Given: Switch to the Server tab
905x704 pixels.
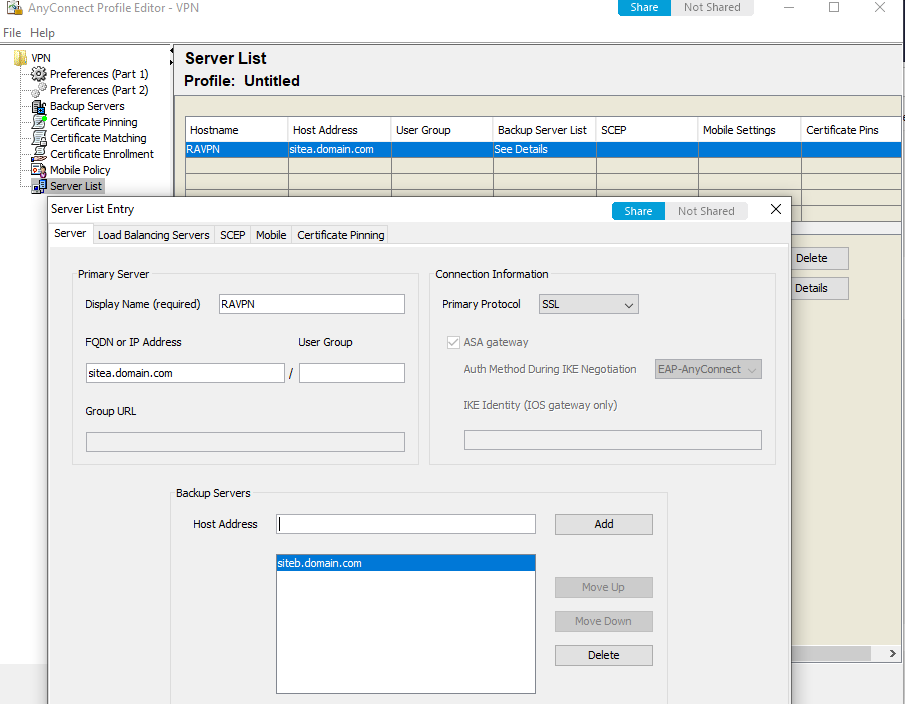Looking at the screenshot, I should [x=70, y=234].
